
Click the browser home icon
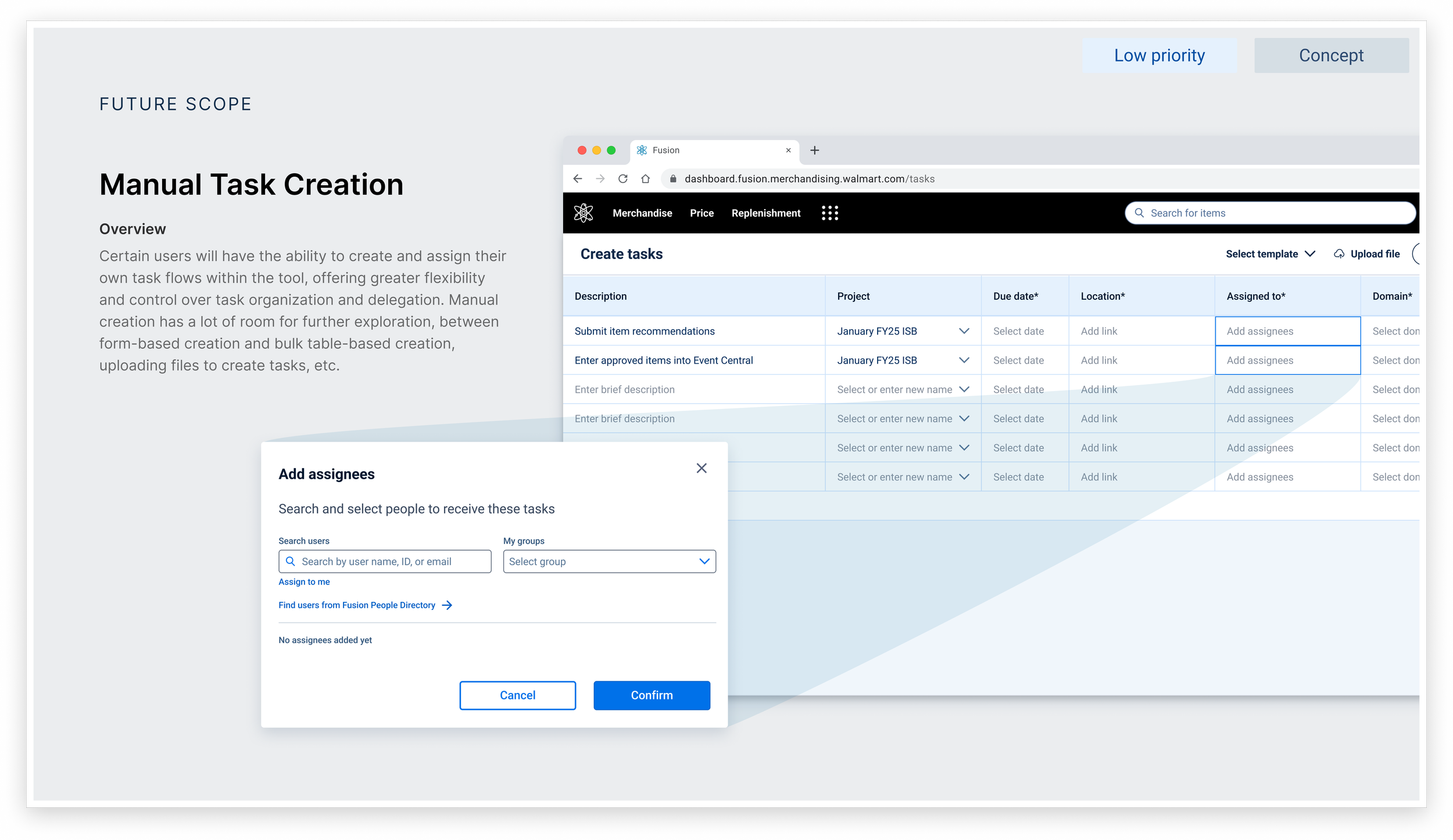point(645,179)
